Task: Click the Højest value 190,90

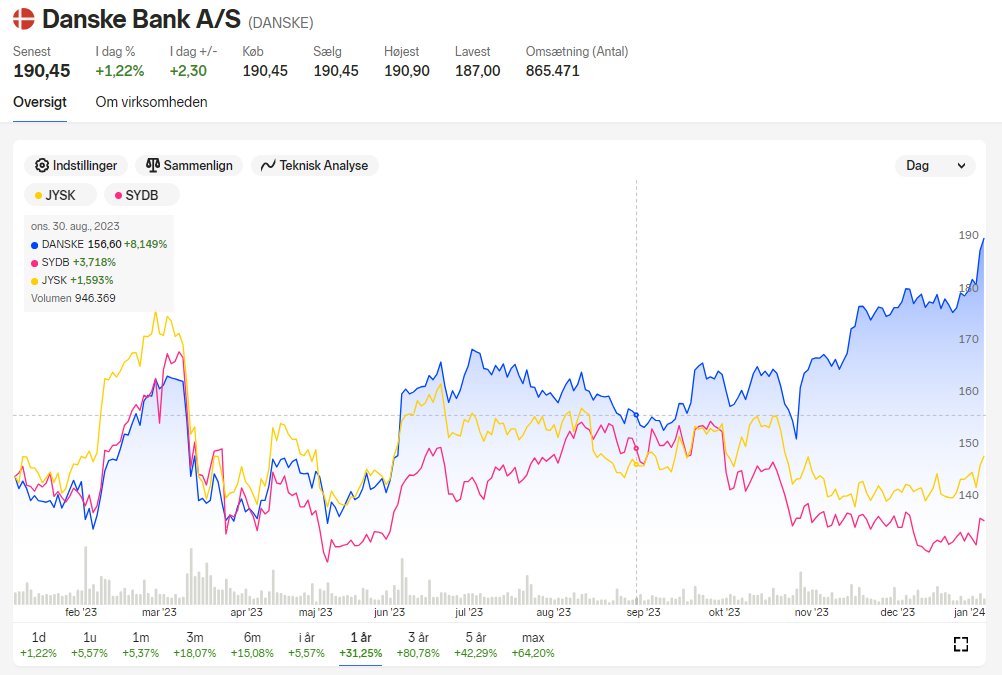Action: [406, 71]
